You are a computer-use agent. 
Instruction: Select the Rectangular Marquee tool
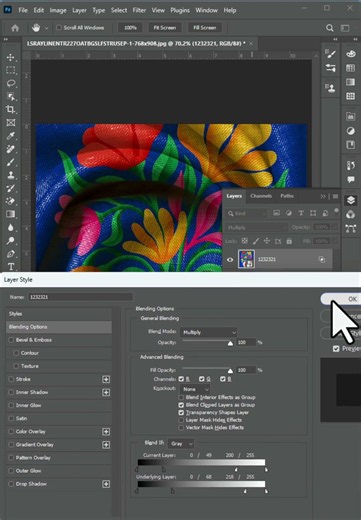click(x=10, y=70)
